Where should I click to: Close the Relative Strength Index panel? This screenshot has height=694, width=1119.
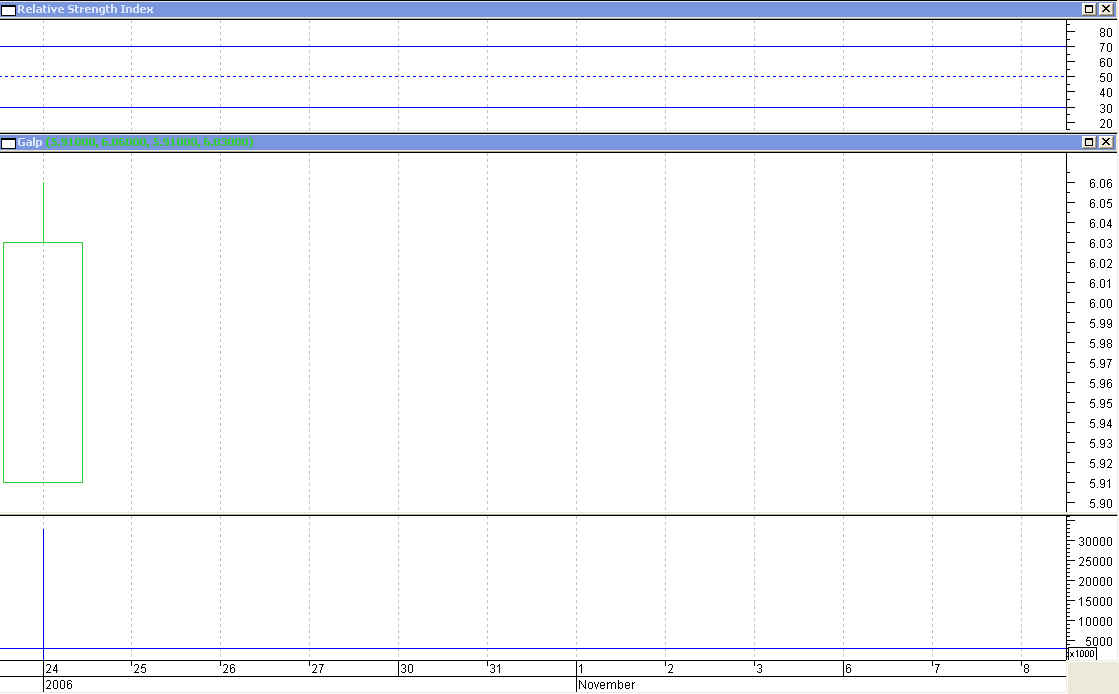point(1105,9)
